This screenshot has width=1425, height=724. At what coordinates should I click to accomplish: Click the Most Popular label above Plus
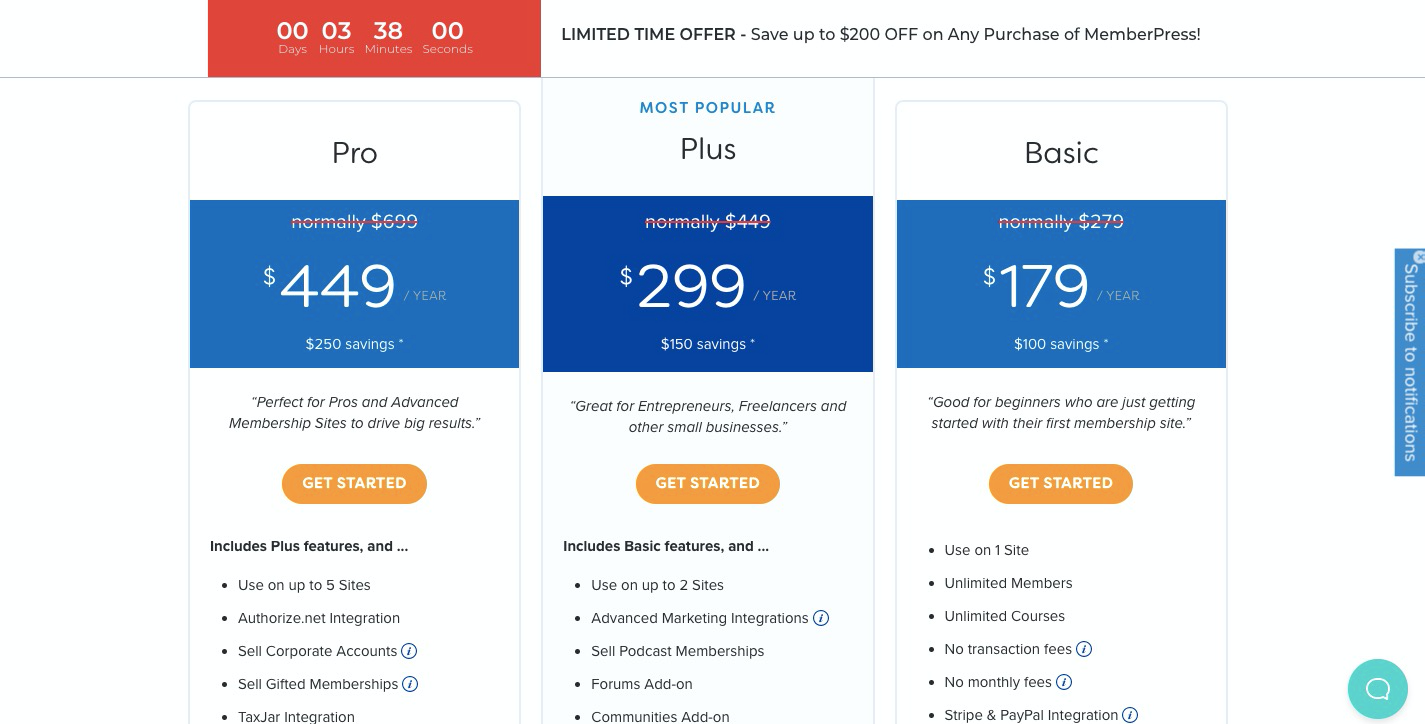(x=707, y=108)
